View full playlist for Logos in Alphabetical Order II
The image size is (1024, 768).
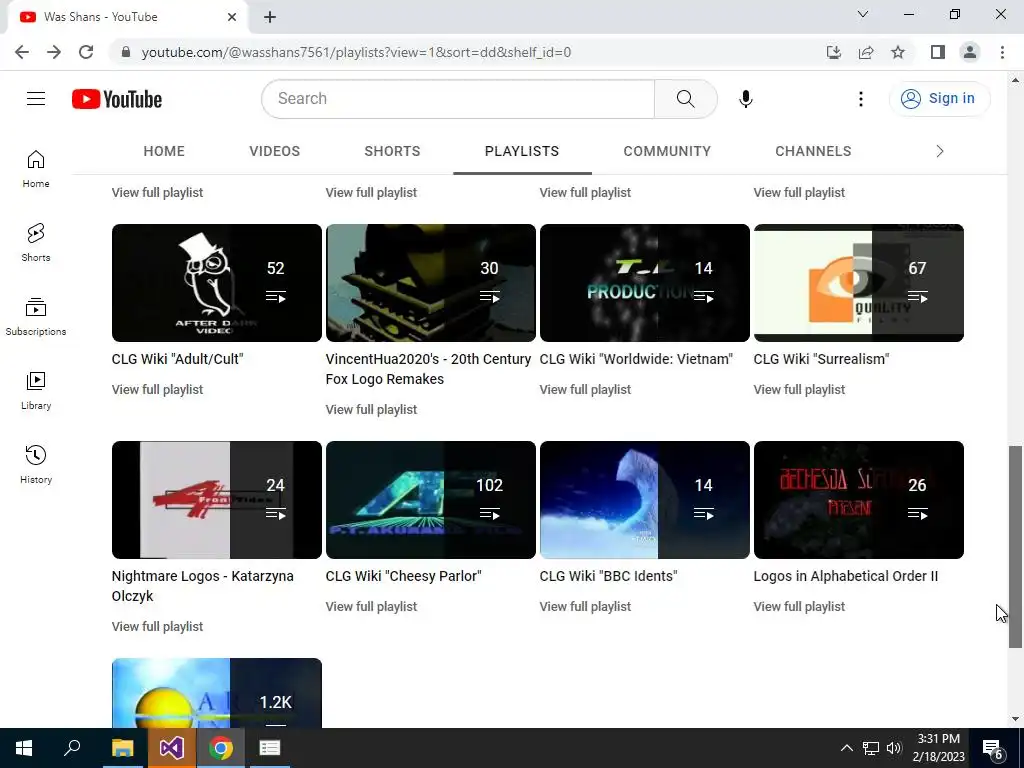799,606
